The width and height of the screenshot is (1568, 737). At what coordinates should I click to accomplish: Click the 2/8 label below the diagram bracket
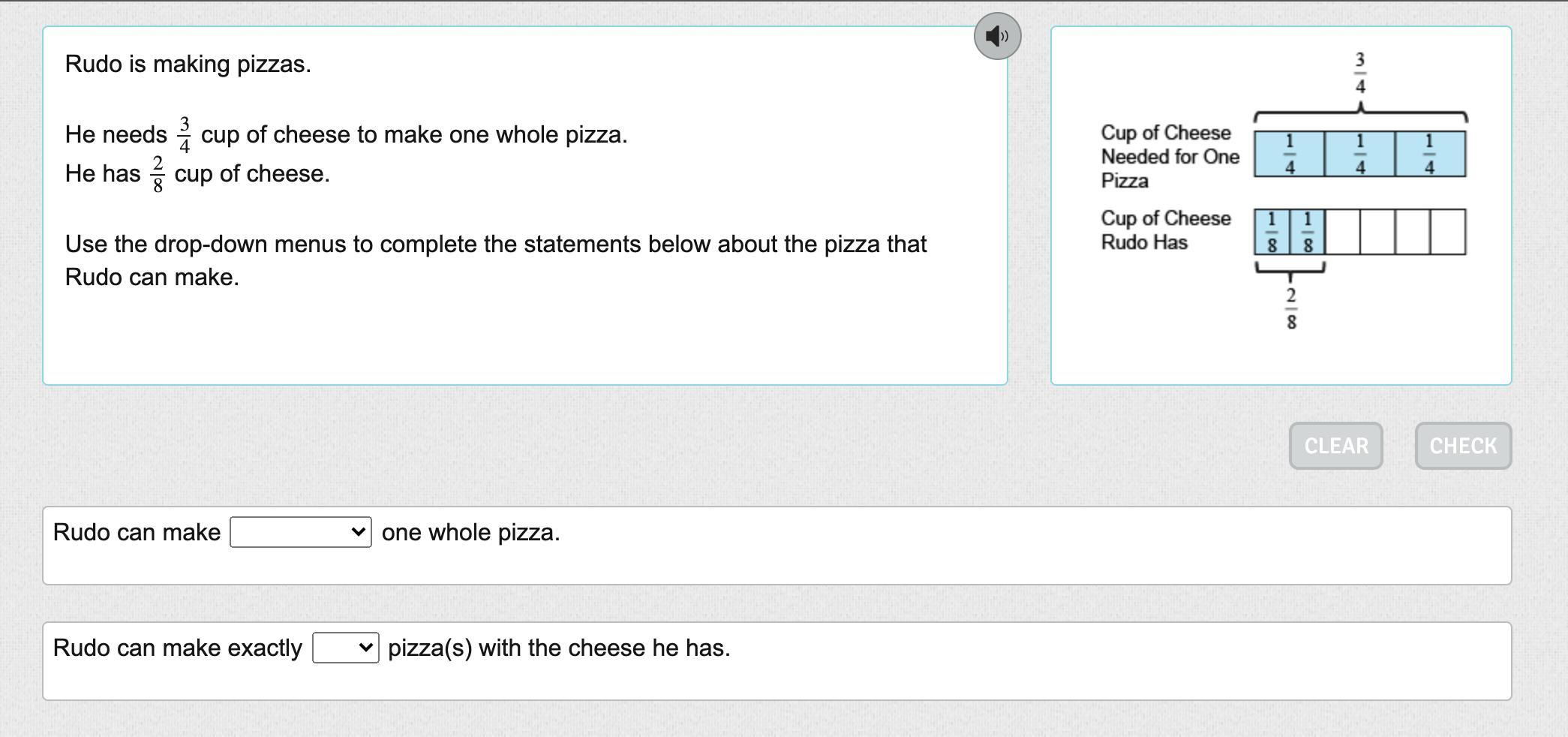point(1290,308)
